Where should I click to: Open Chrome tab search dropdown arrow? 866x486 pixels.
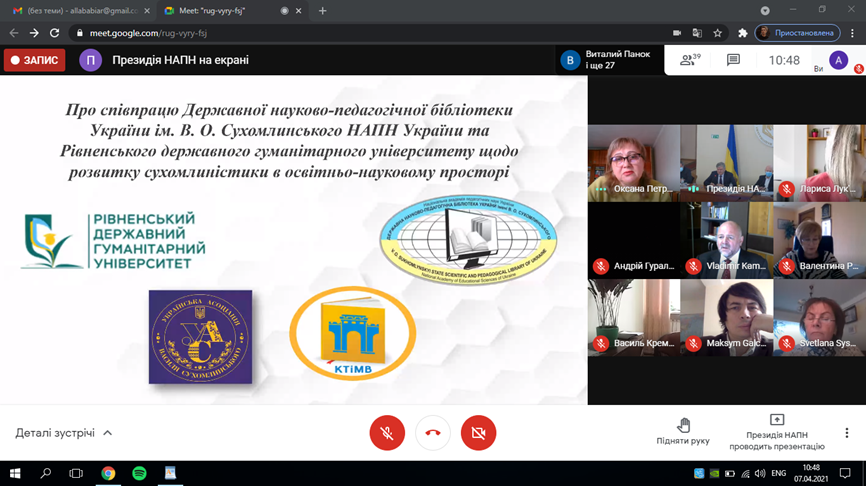click(x=765, y=10)
